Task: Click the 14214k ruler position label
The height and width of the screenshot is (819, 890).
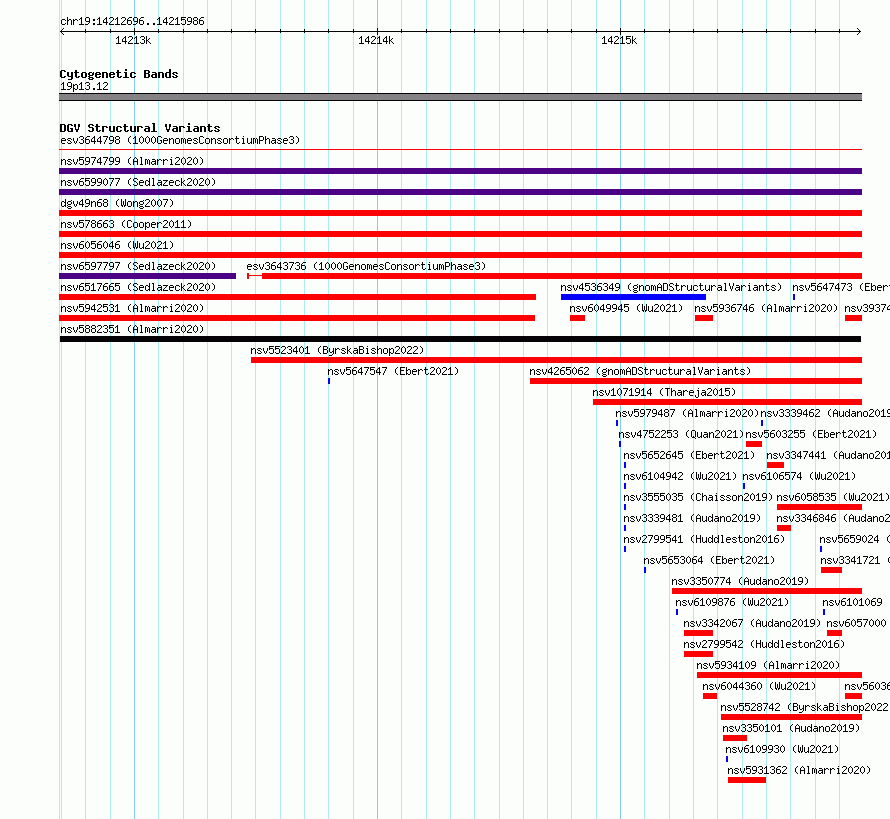Action: pyautogui.click(x=376, y=40)
